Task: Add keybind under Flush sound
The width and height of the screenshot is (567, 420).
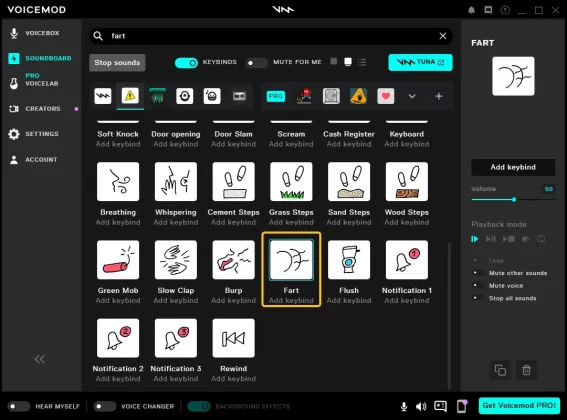Action: point(349,300)
